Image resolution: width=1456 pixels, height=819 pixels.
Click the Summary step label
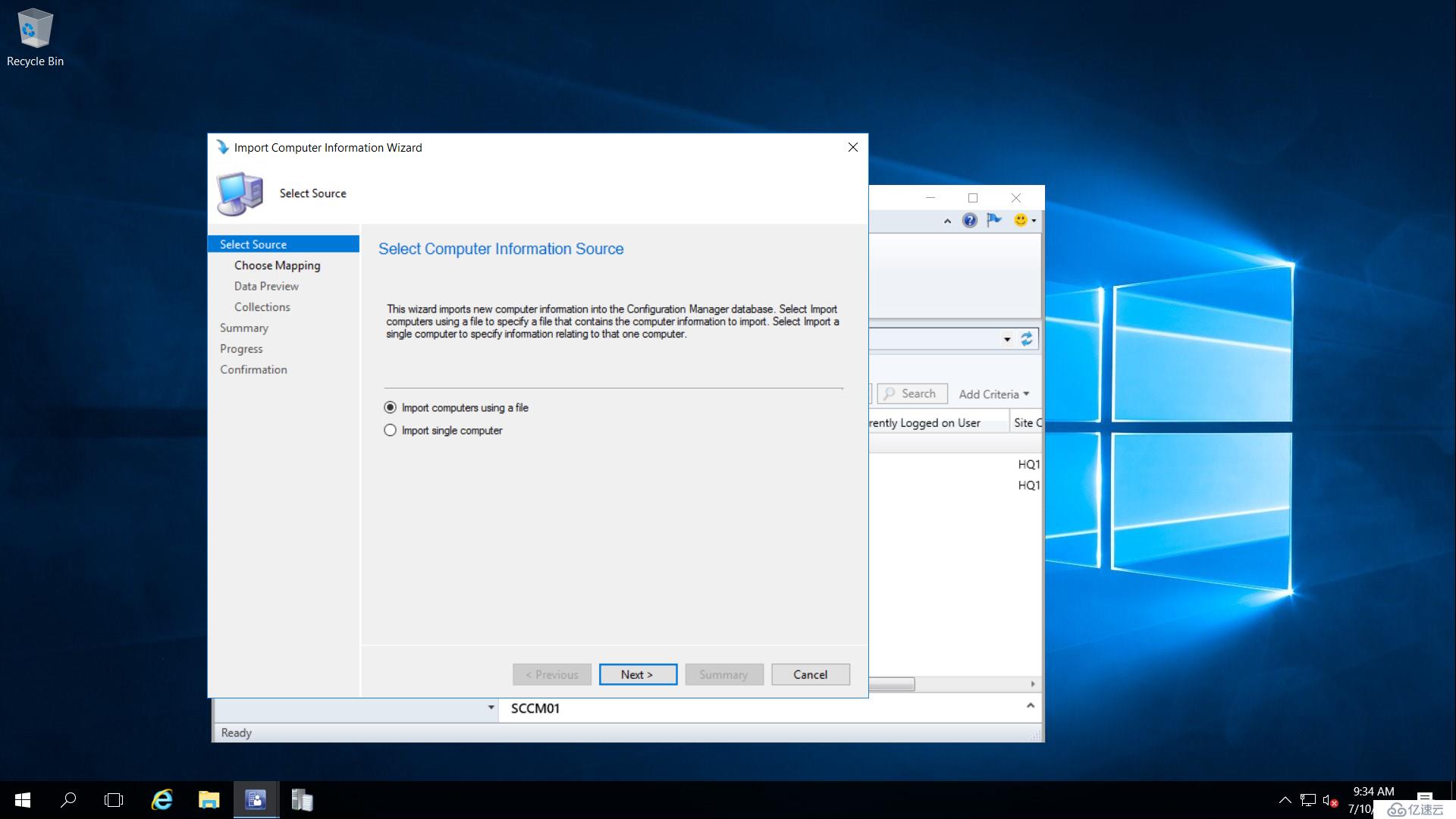243,327
